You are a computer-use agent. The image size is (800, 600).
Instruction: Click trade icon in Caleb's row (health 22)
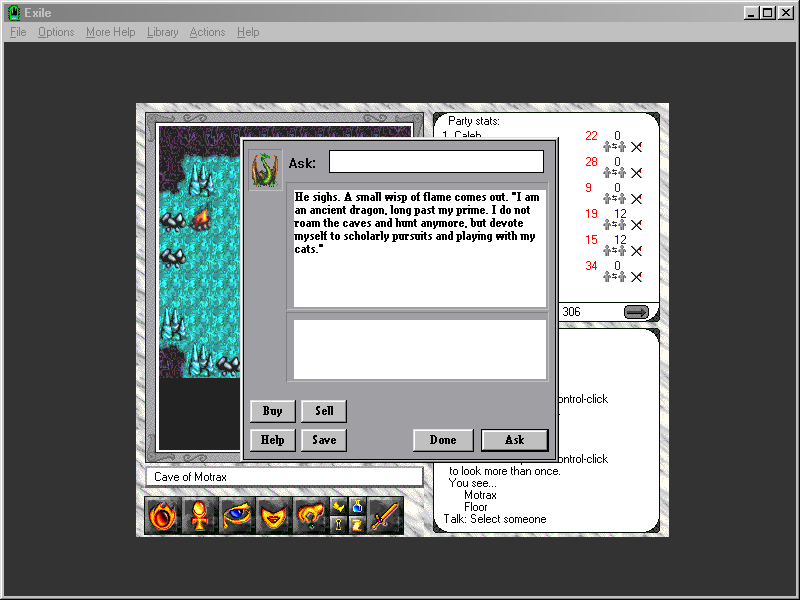(x=614, y=147)
